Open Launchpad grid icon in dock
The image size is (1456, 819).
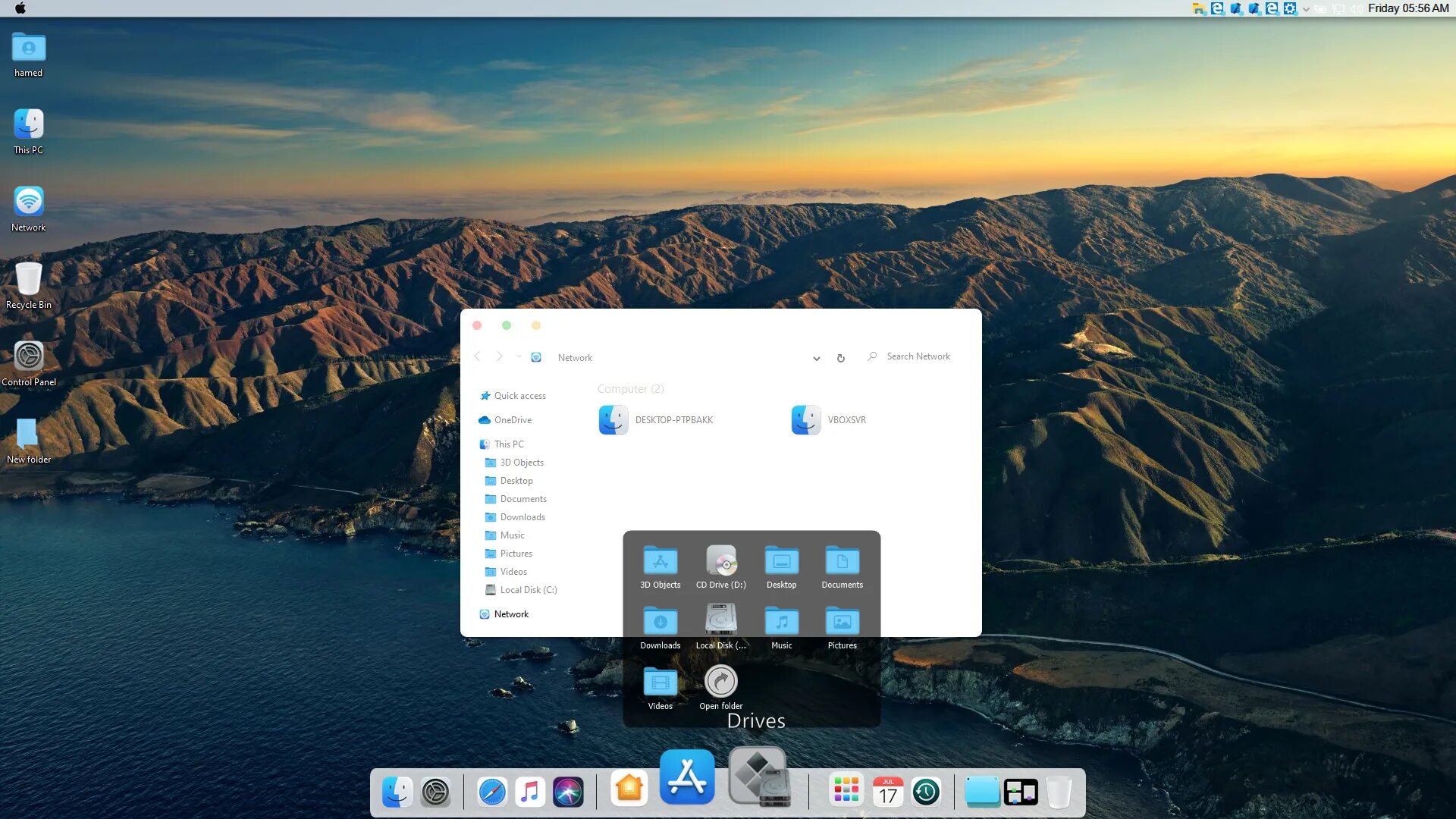pyautogui.click(x=846, y=790)
